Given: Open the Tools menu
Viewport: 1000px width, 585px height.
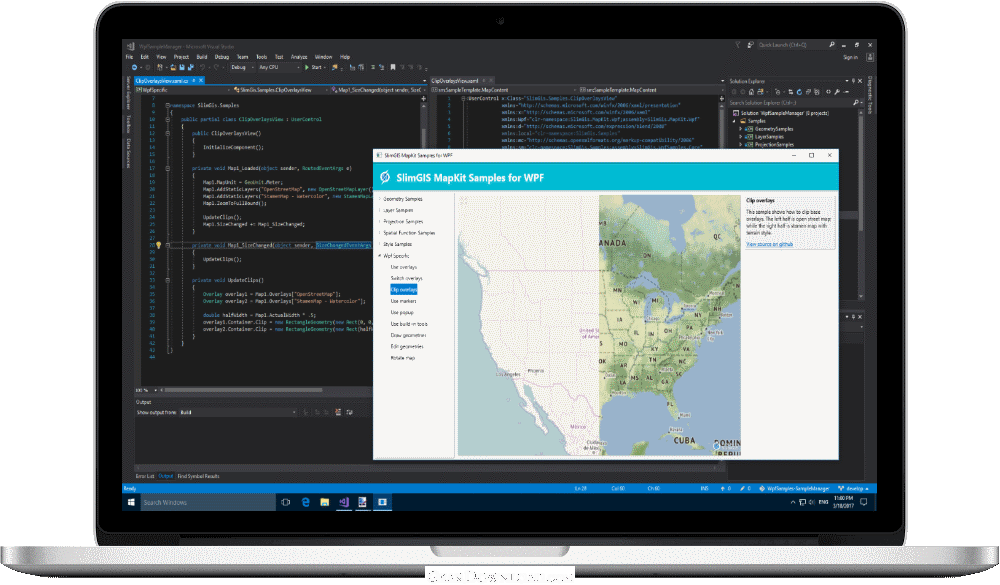Looking at the screenshot, I should pyautogui.click(x=261, y=57).
